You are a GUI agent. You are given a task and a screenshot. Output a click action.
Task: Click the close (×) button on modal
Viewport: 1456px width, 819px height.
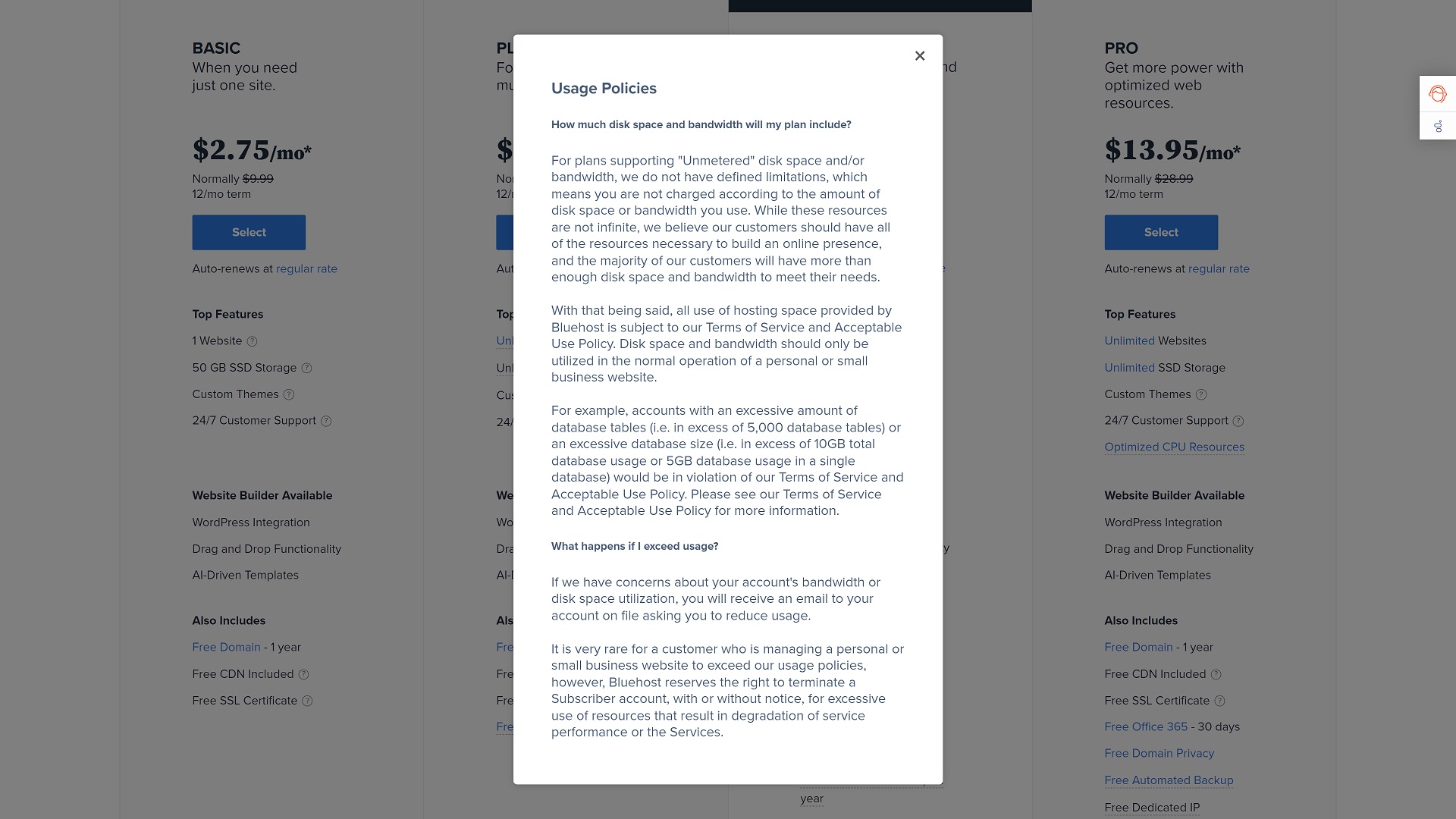point(918,56)
